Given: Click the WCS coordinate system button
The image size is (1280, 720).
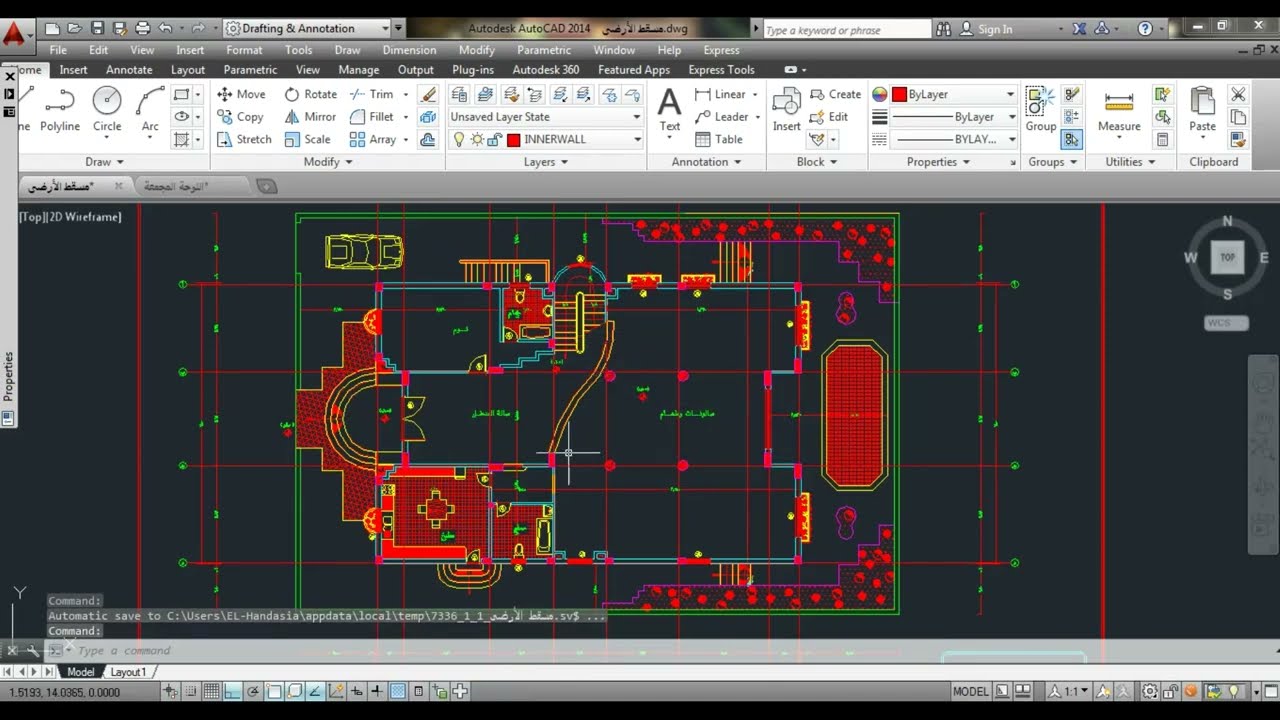Looking at the screenshot, I should pos(1227,323).
